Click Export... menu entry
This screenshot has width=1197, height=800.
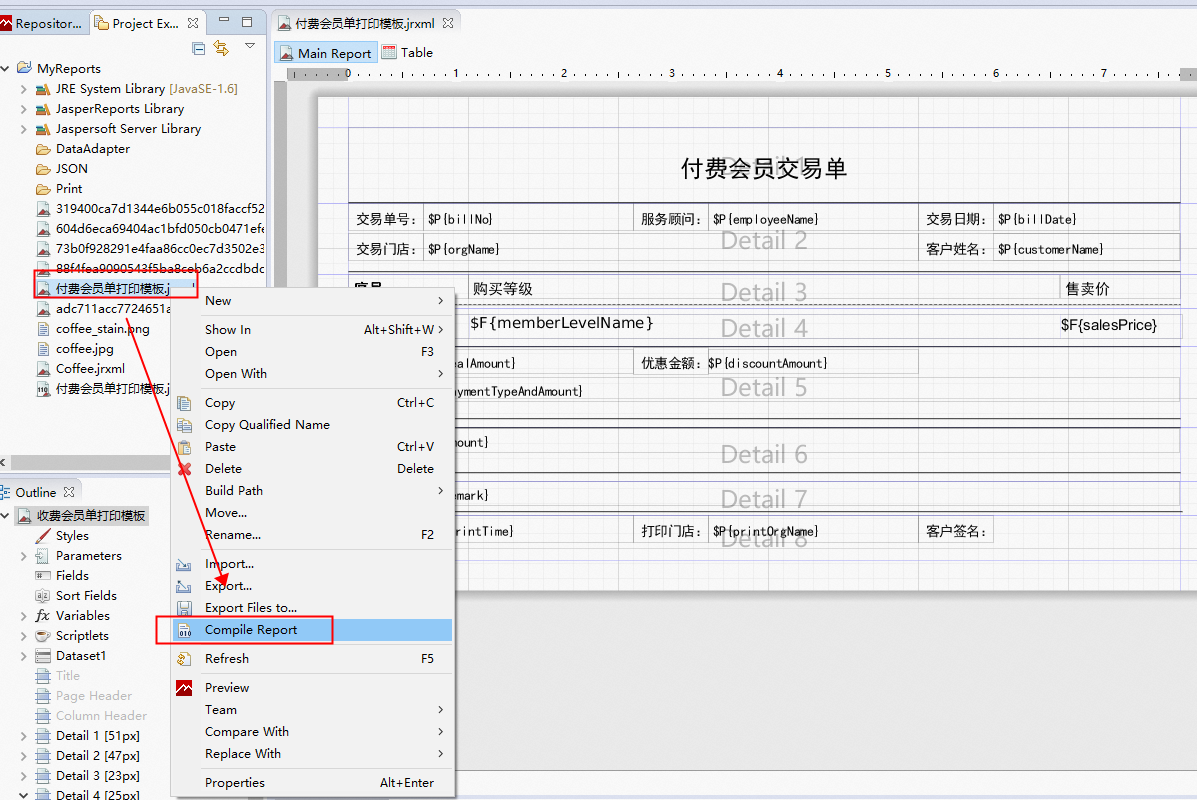tap(313, 586)
